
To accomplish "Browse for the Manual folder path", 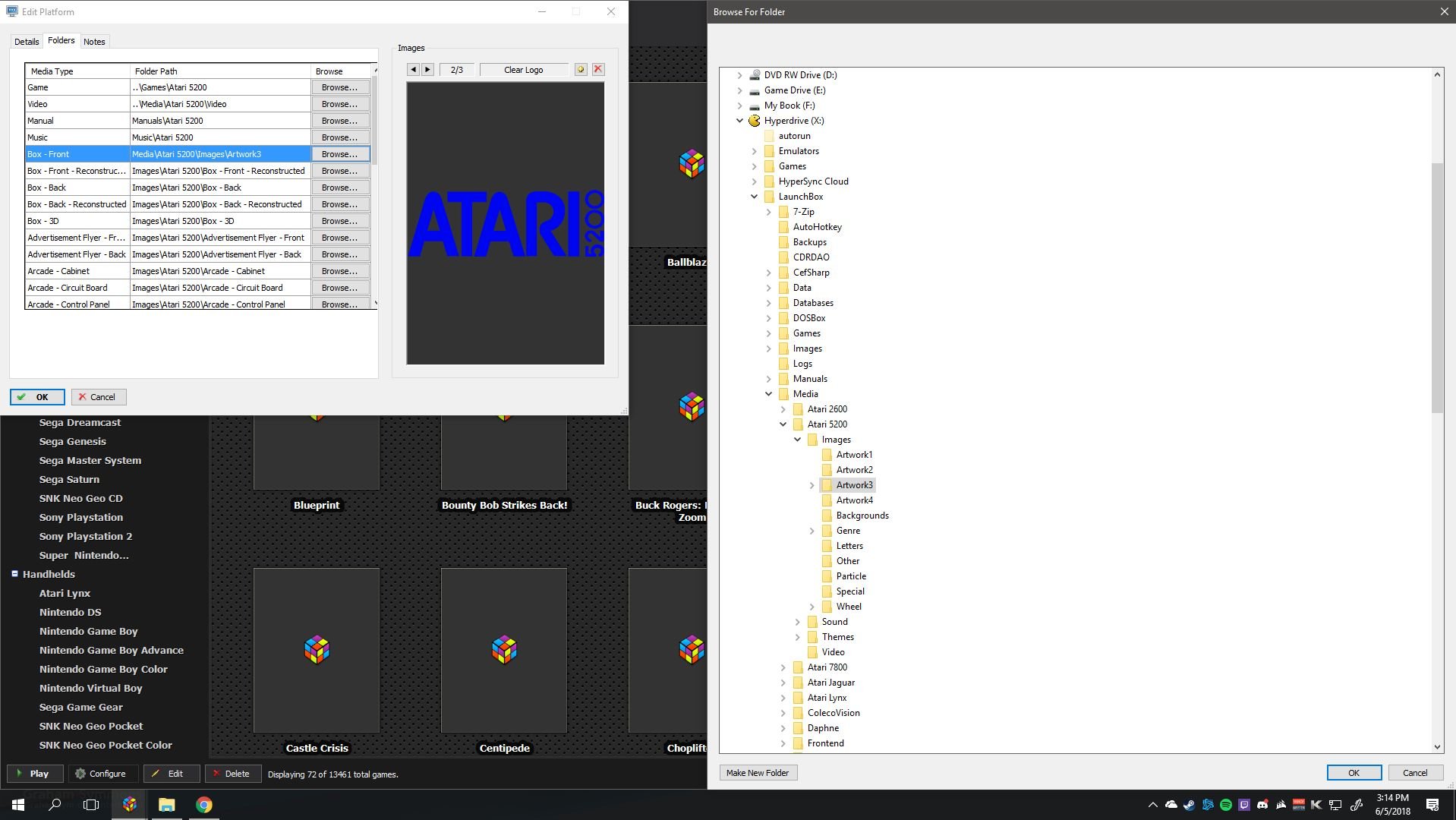I will (x=339, y=121).
